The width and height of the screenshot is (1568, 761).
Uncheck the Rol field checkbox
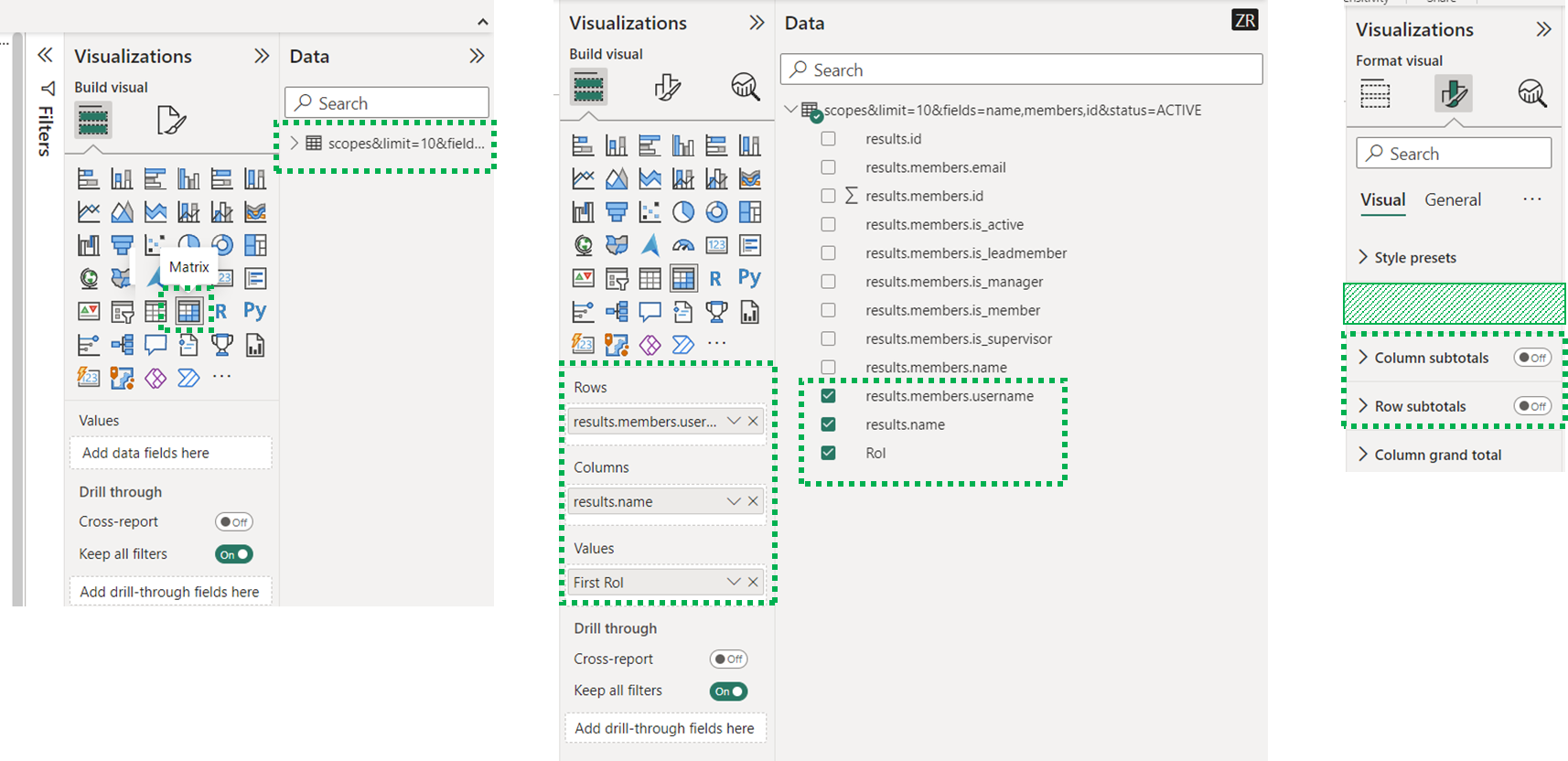click(x=828, y=453)
